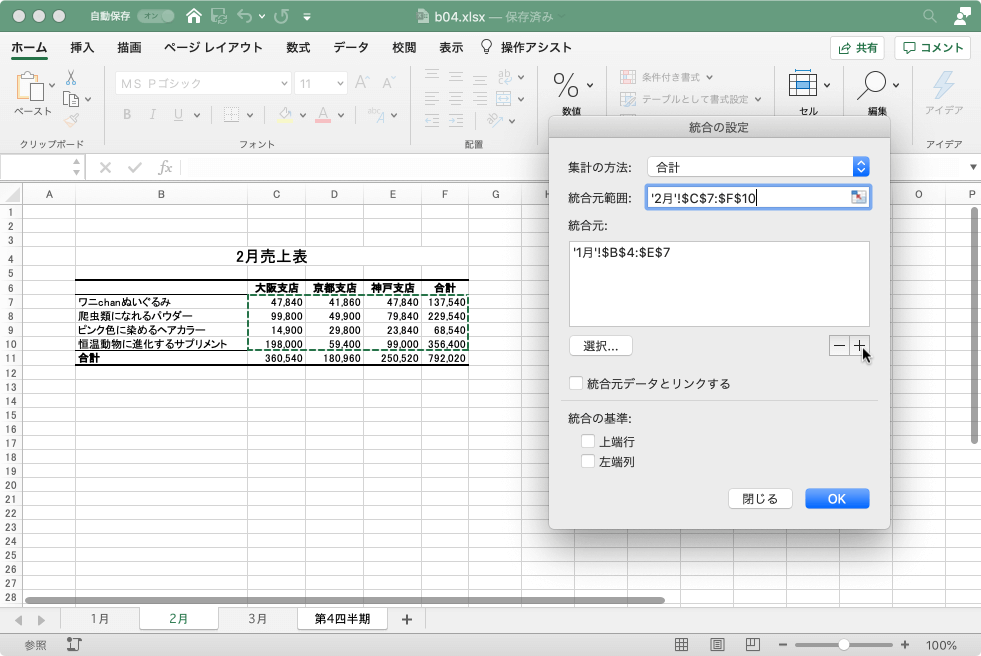Decrease font size with smaller A icon
Viewport: 981px width, 656px height.
pyautogui.click(x=389, y=83)
